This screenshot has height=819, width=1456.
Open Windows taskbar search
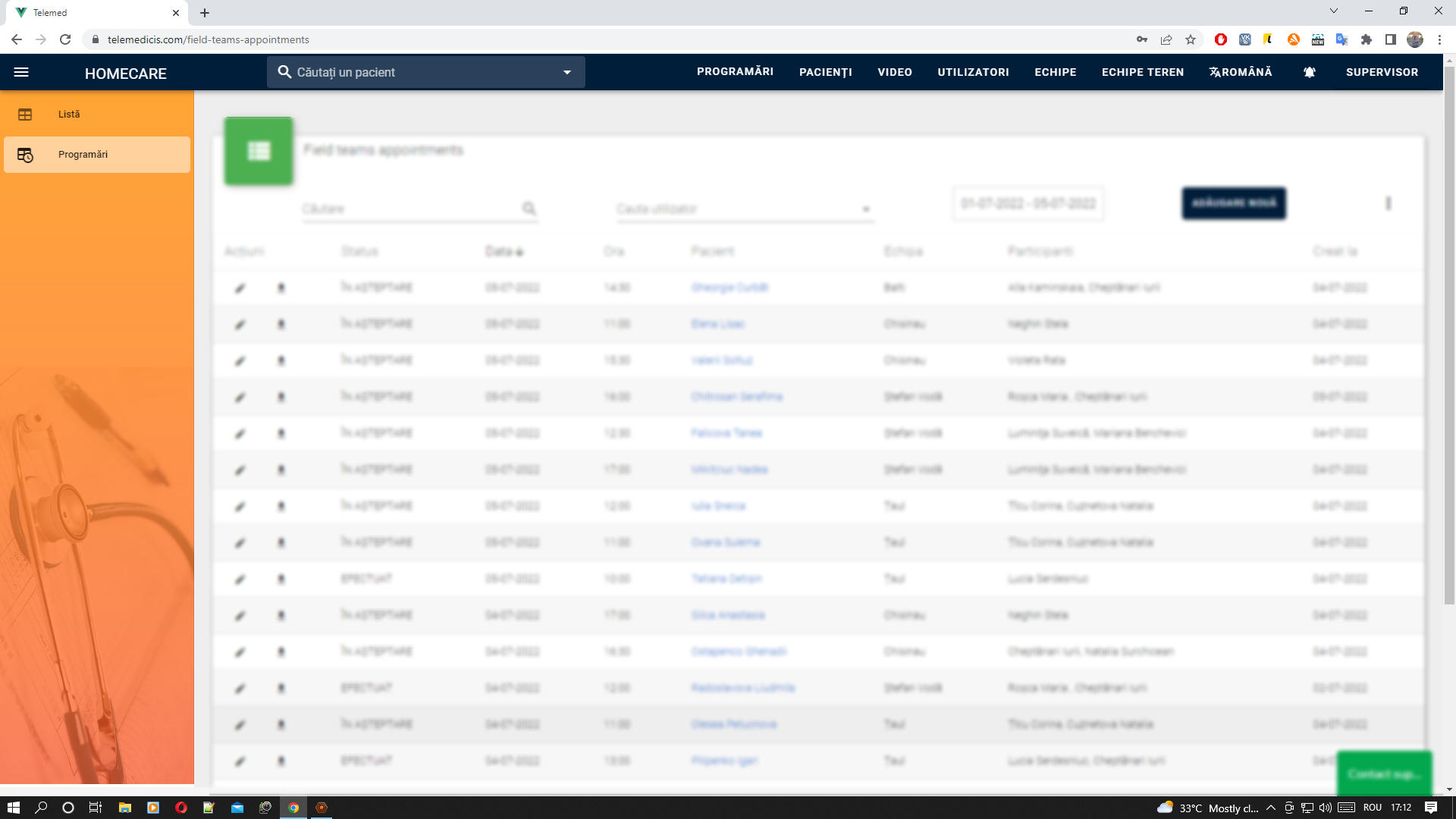click(x=41, y=808)
